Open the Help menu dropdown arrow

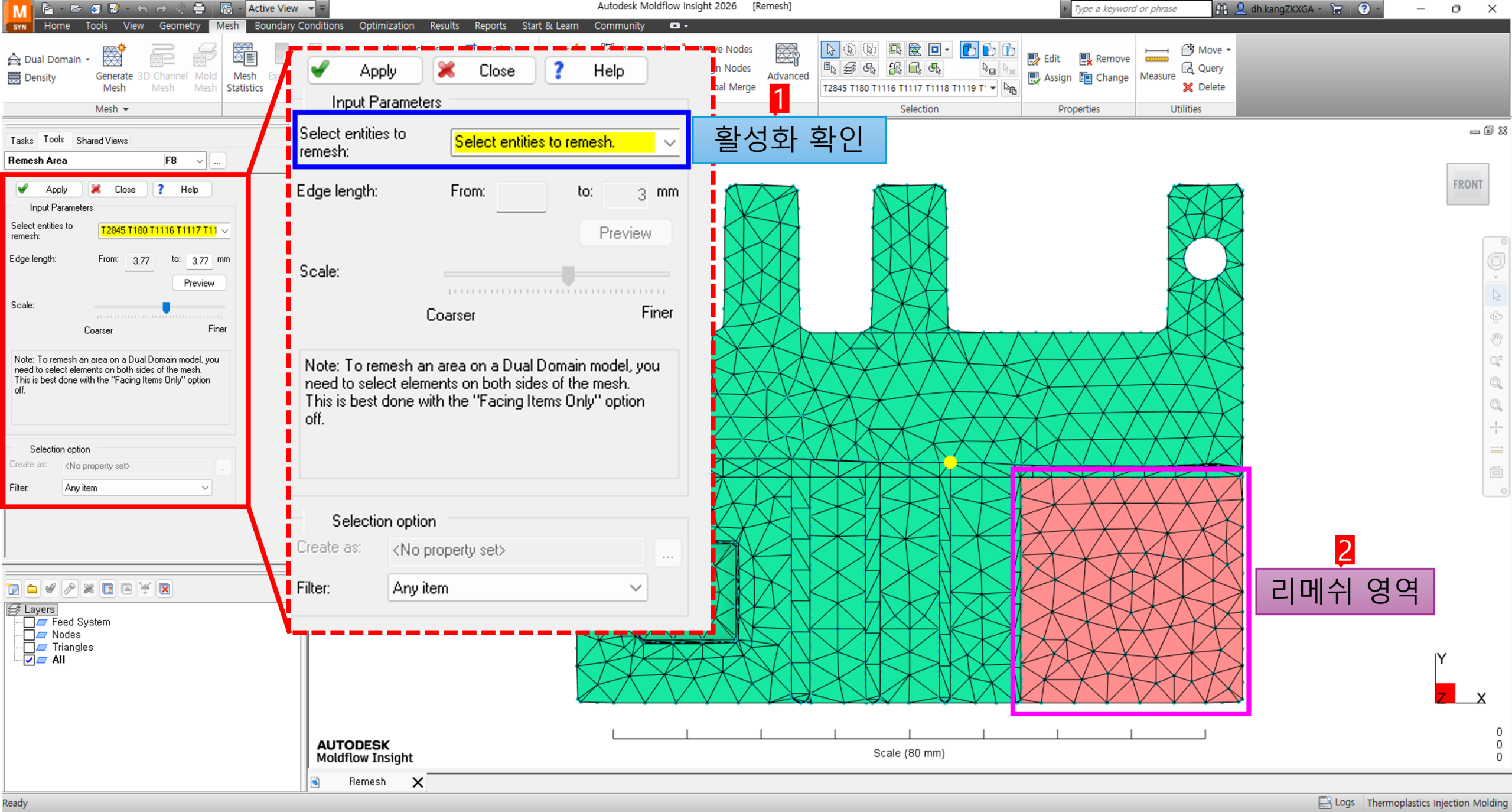1378,8
